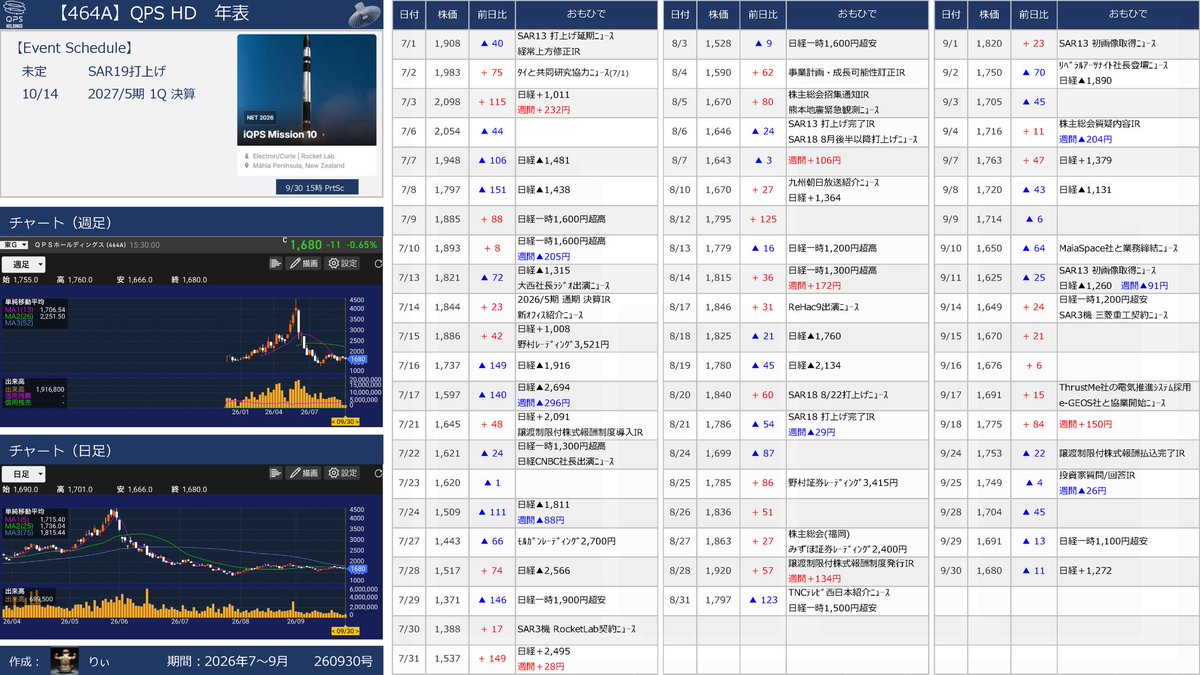Click the 09/30 date marker on daily chart
Viewport: 1200px width, 675px height.
click(345, 631)
